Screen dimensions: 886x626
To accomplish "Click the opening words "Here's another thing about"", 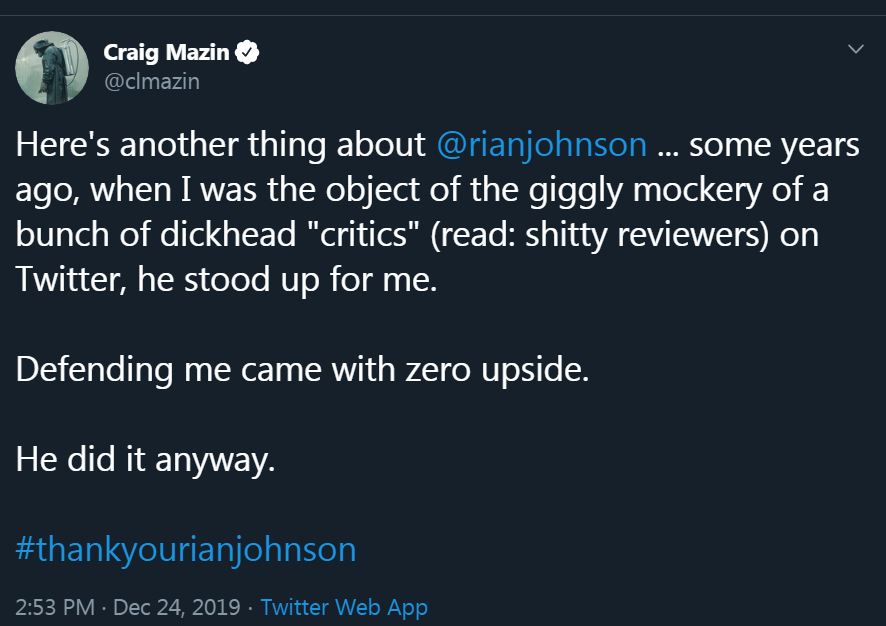I will [220, 145].
